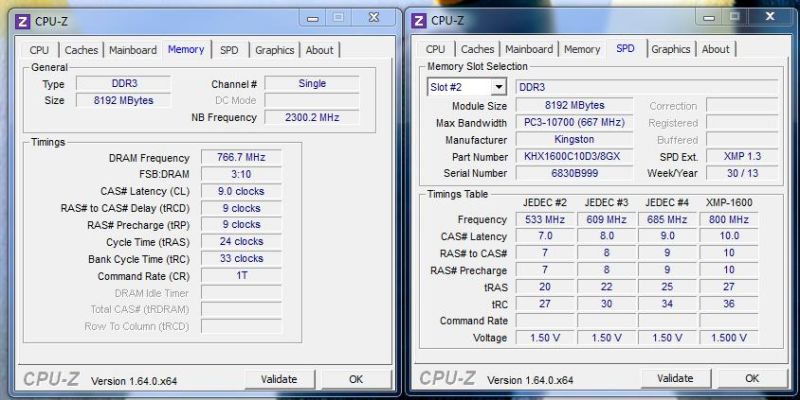Switch to Caches tab in right window
Screen dimensions: 800x400
click(477, 49)
